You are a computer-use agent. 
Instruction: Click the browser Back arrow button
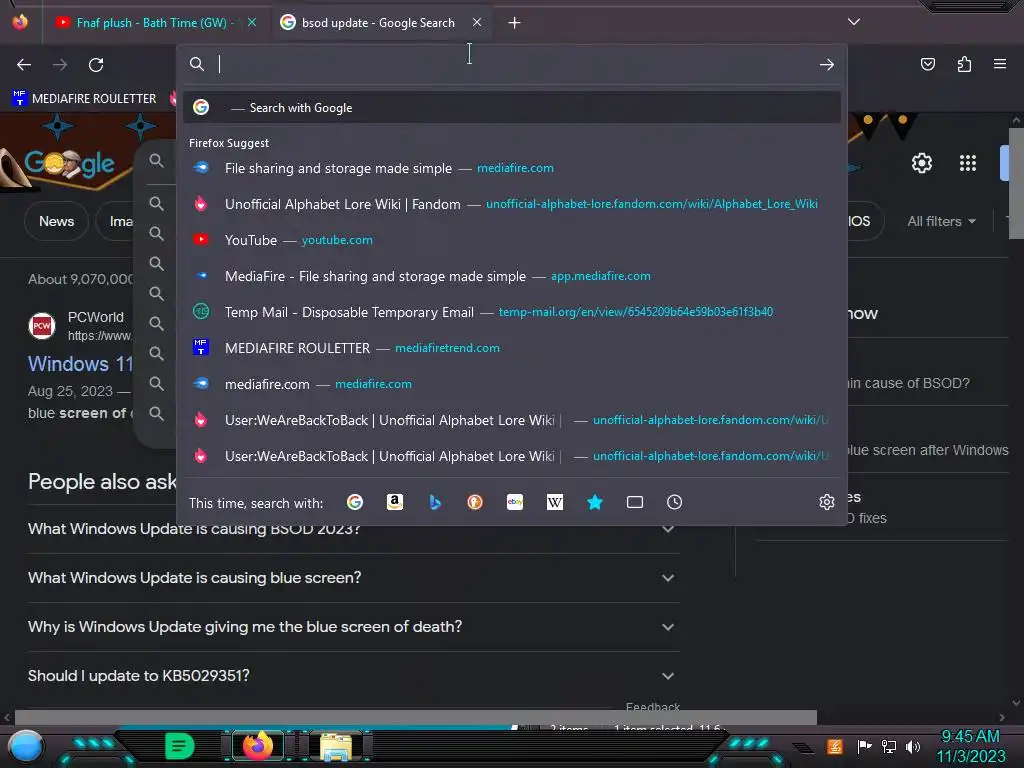pyautogui.click(x=24, y=65)
